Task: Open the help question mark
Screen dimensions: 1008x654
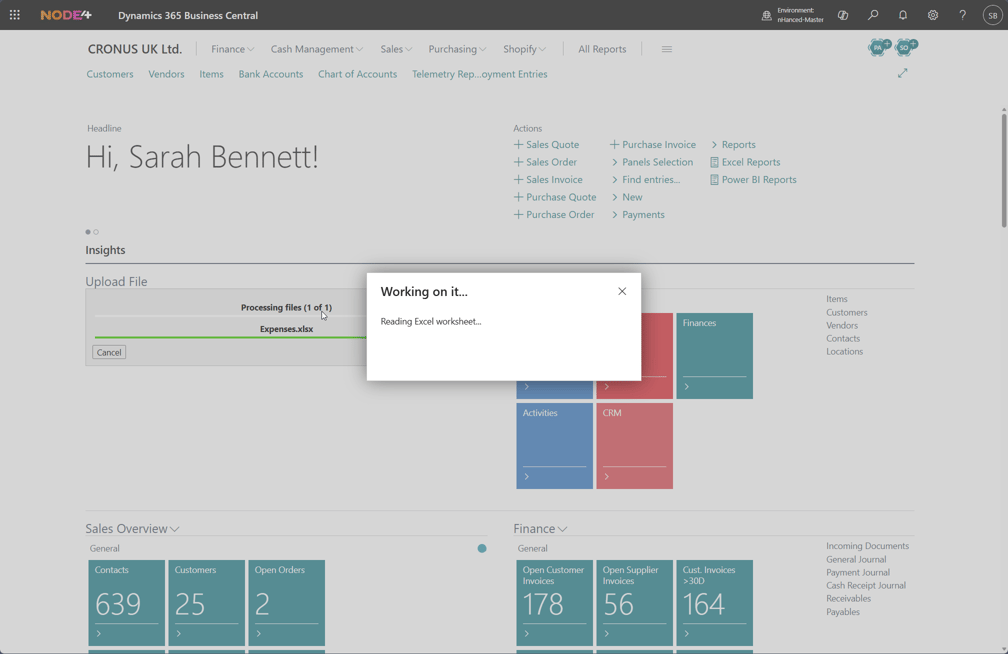Action: tap(962, 15)
